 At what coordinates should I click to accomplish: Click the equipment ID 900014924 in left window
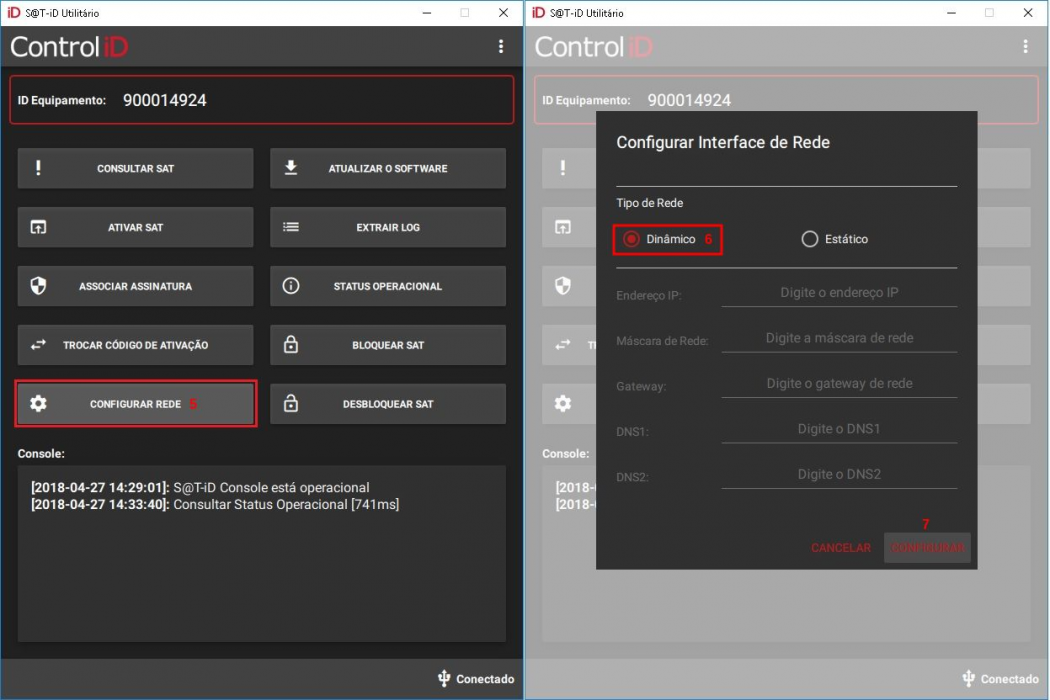click(x=165, y=100)
